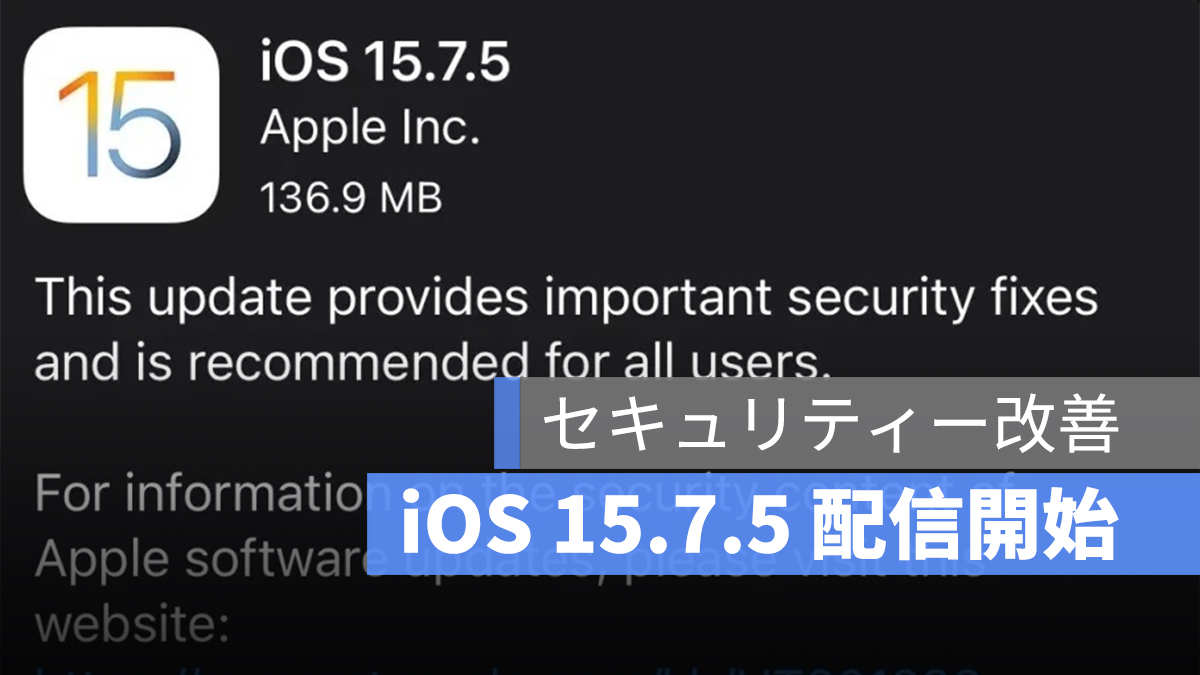Select the iOS 15.7.5 update title
Image resolution: width=1200 pixels, height=675 pixels.
385,64
